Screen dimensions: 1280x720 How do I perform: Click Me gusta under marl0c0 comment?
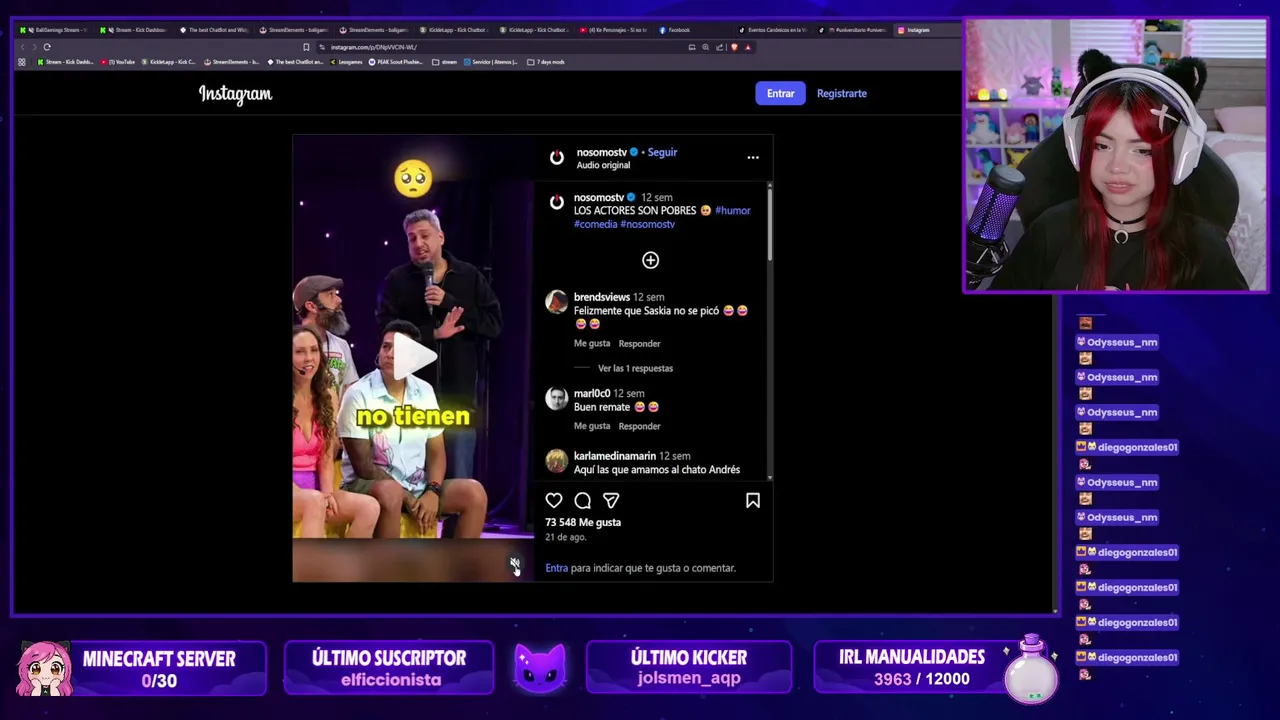tap(591, 426)
